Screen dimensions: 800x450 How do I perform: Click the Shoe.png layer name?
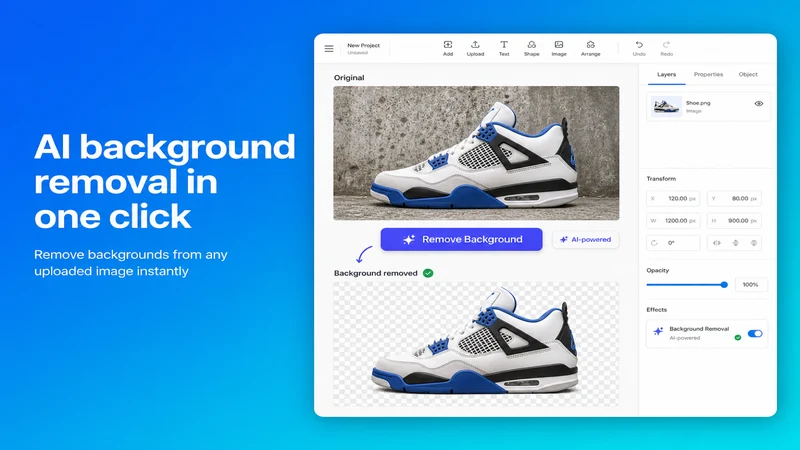point(698,103)
